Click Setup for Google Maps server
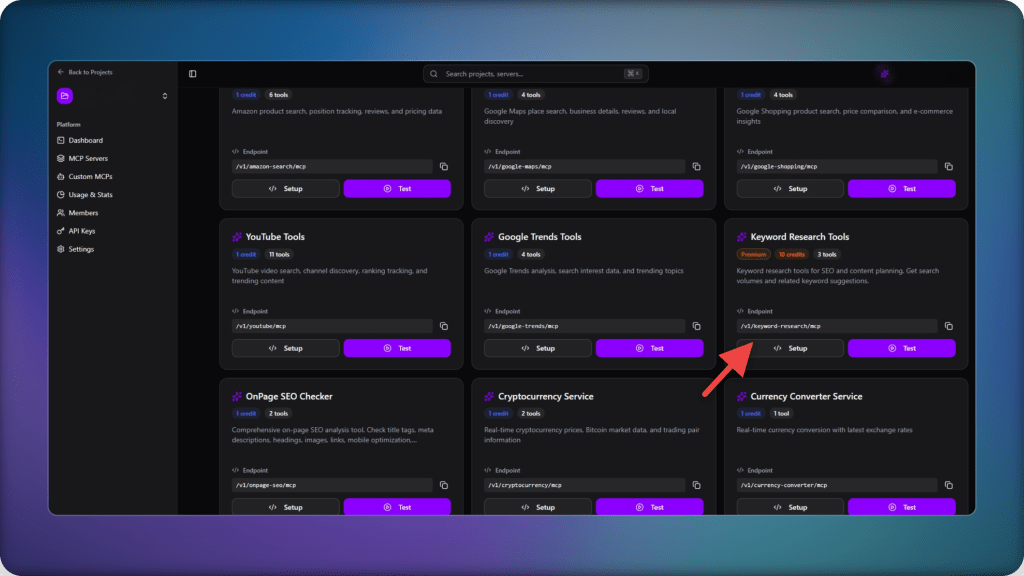This screenshot has height=576, width=1024. click(537, 189)
